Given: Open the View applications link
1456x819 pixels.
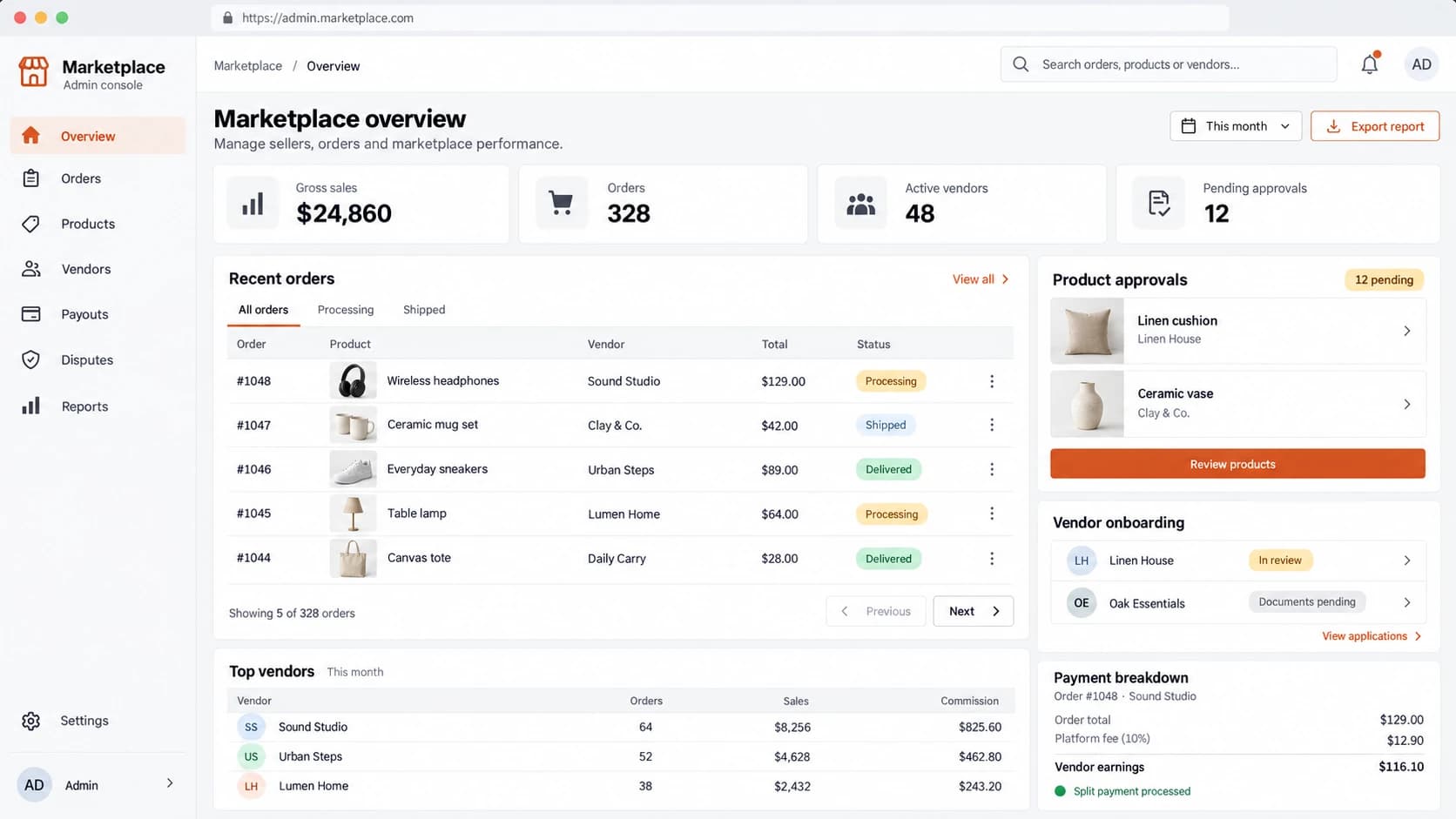Looking at the screenshot, I should click(x=1372, y=636).
